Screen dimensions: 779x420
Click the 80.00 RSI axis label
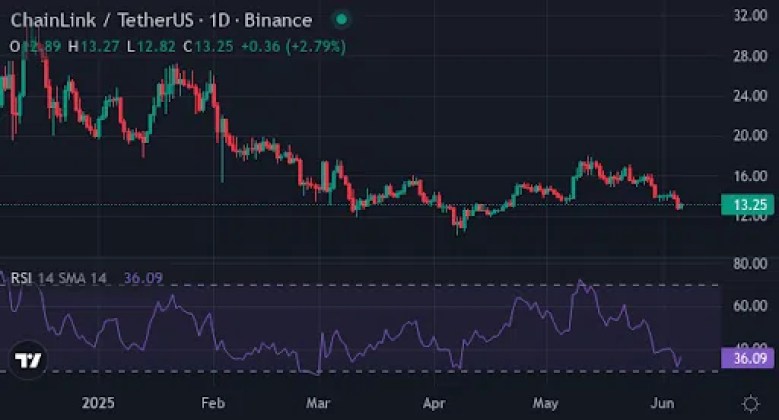tap(748, 264)
